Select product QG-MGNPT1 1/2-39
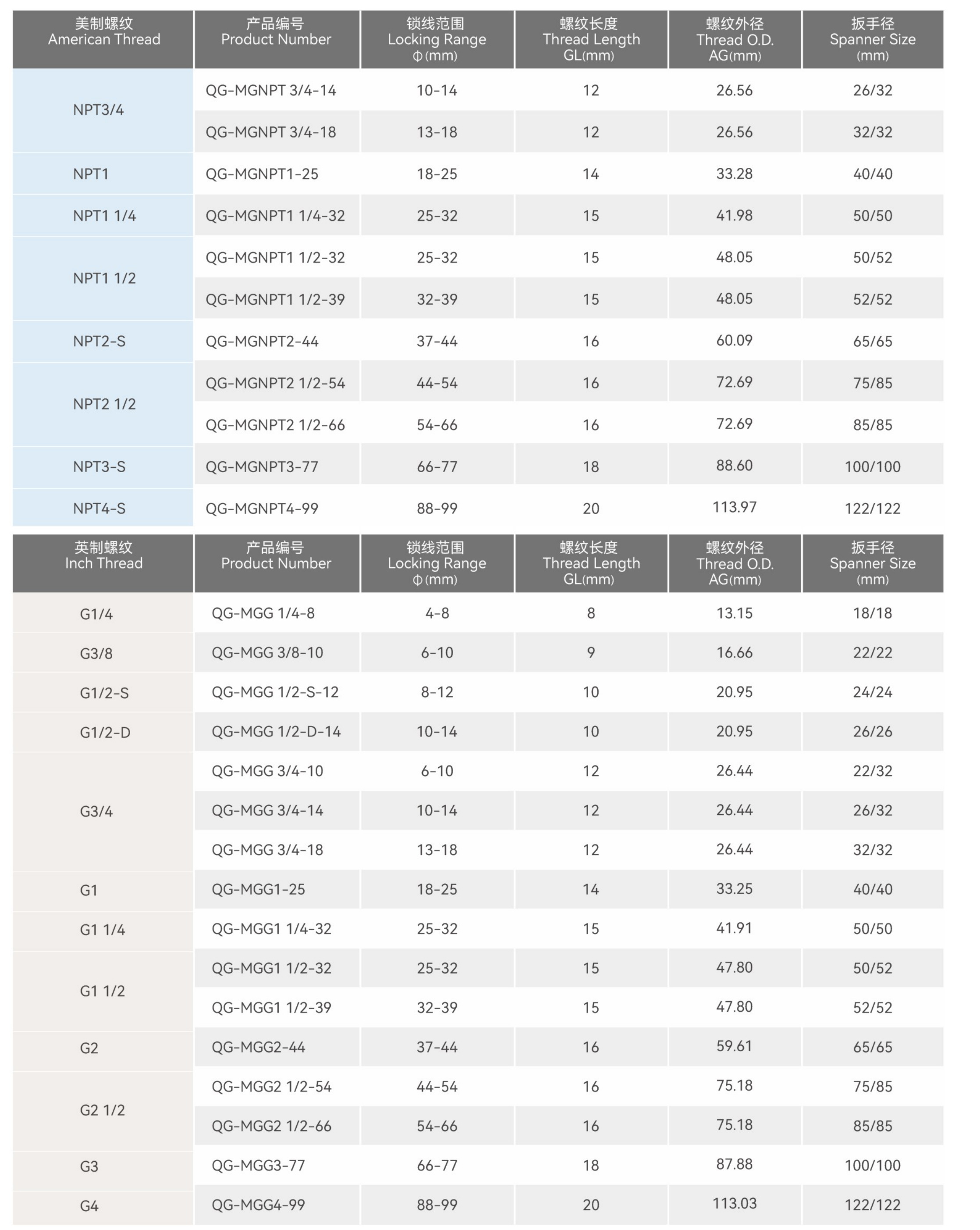The image size is (980, 1230). [275, 299]
